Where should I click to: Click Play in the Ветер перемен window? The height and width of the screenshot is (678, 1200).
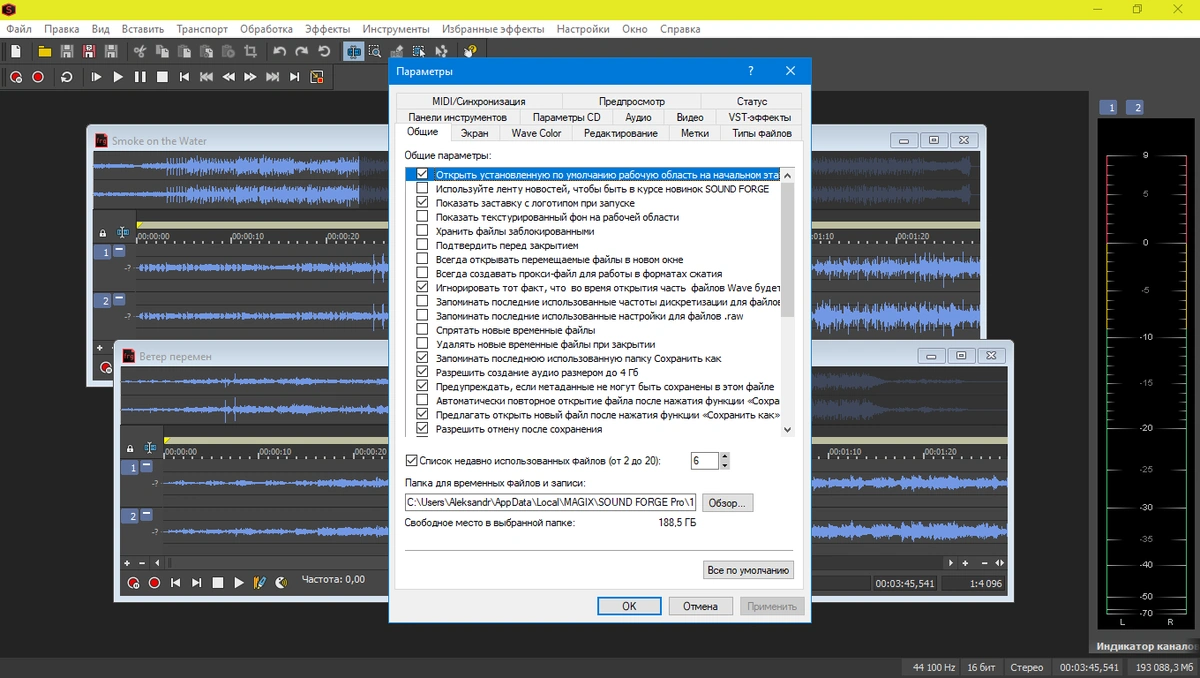239,582
